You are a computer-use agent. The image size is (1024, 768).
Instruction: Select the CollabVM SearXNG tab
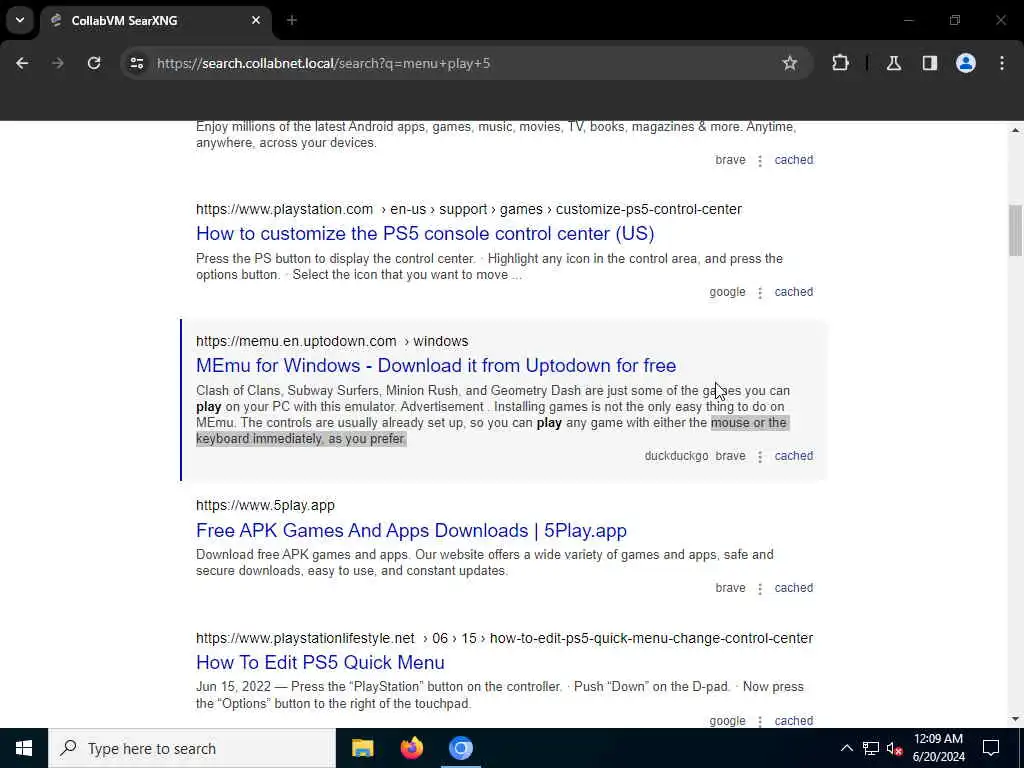(155, 21)
